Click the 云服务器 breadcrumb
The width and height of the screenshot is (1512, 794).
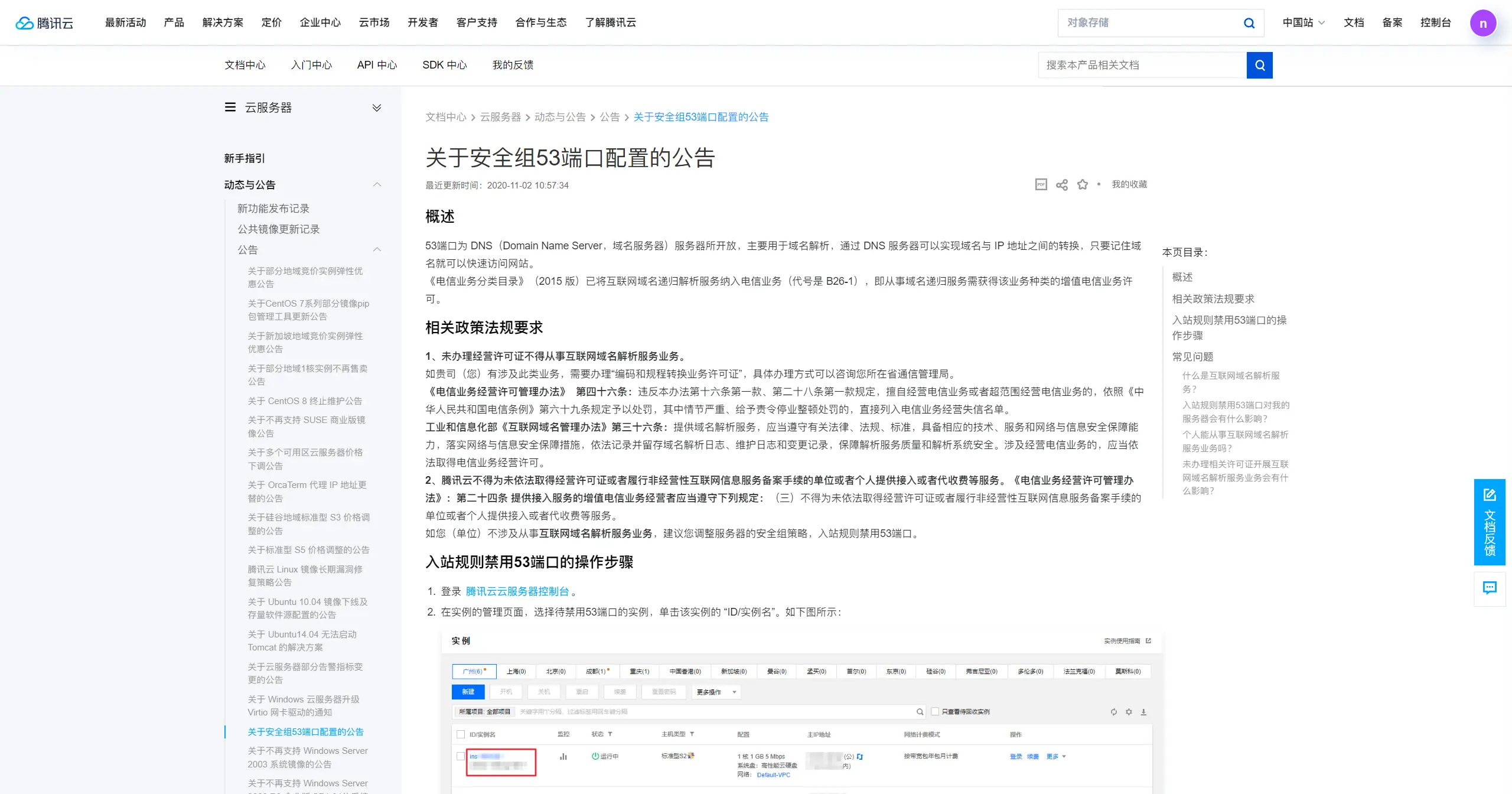[x=500, y=117]
